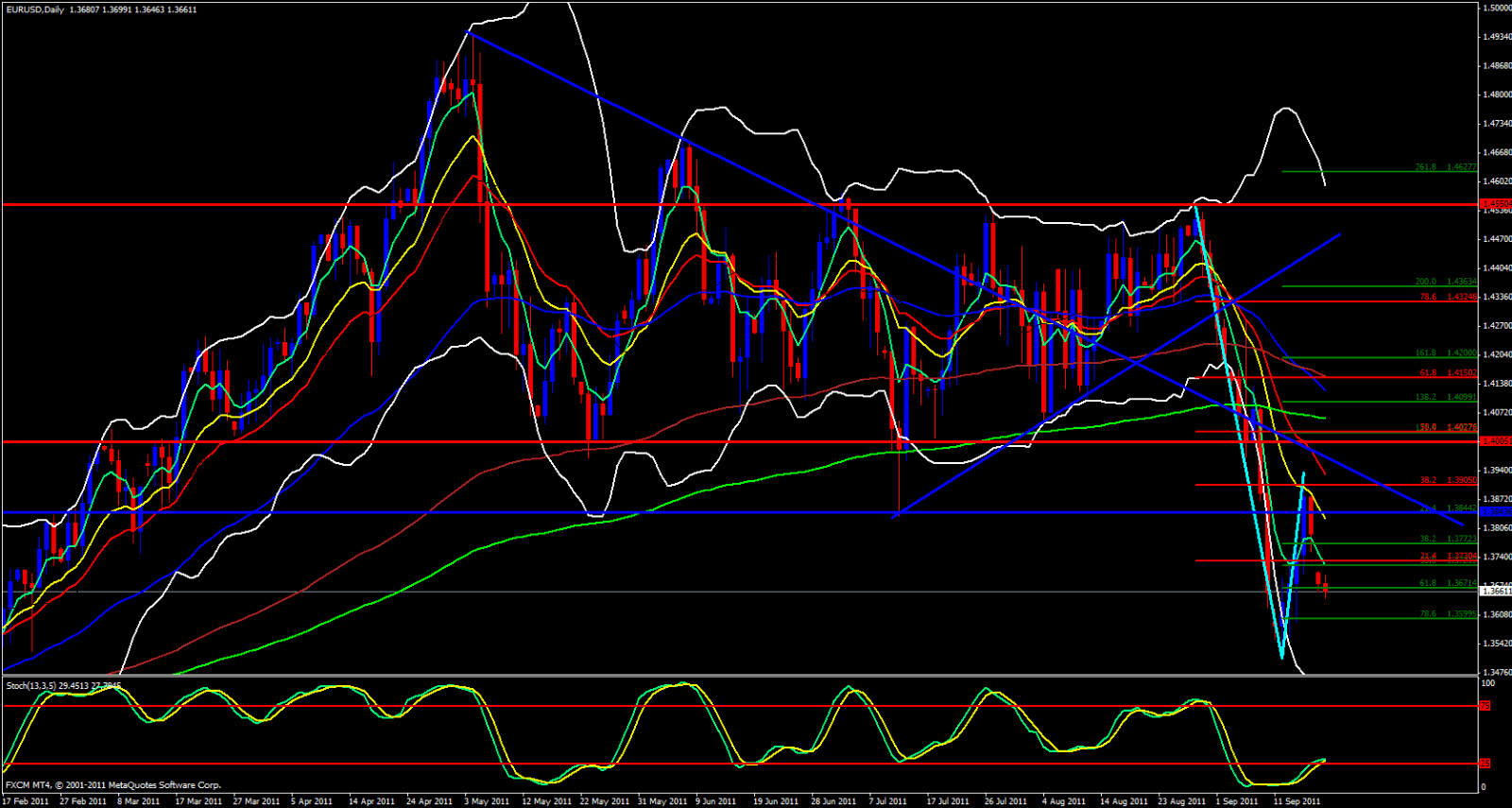1512x808 pixels.
Task: Click the red 1.40051 price tag on the axis
Action: click(1496, 441)
